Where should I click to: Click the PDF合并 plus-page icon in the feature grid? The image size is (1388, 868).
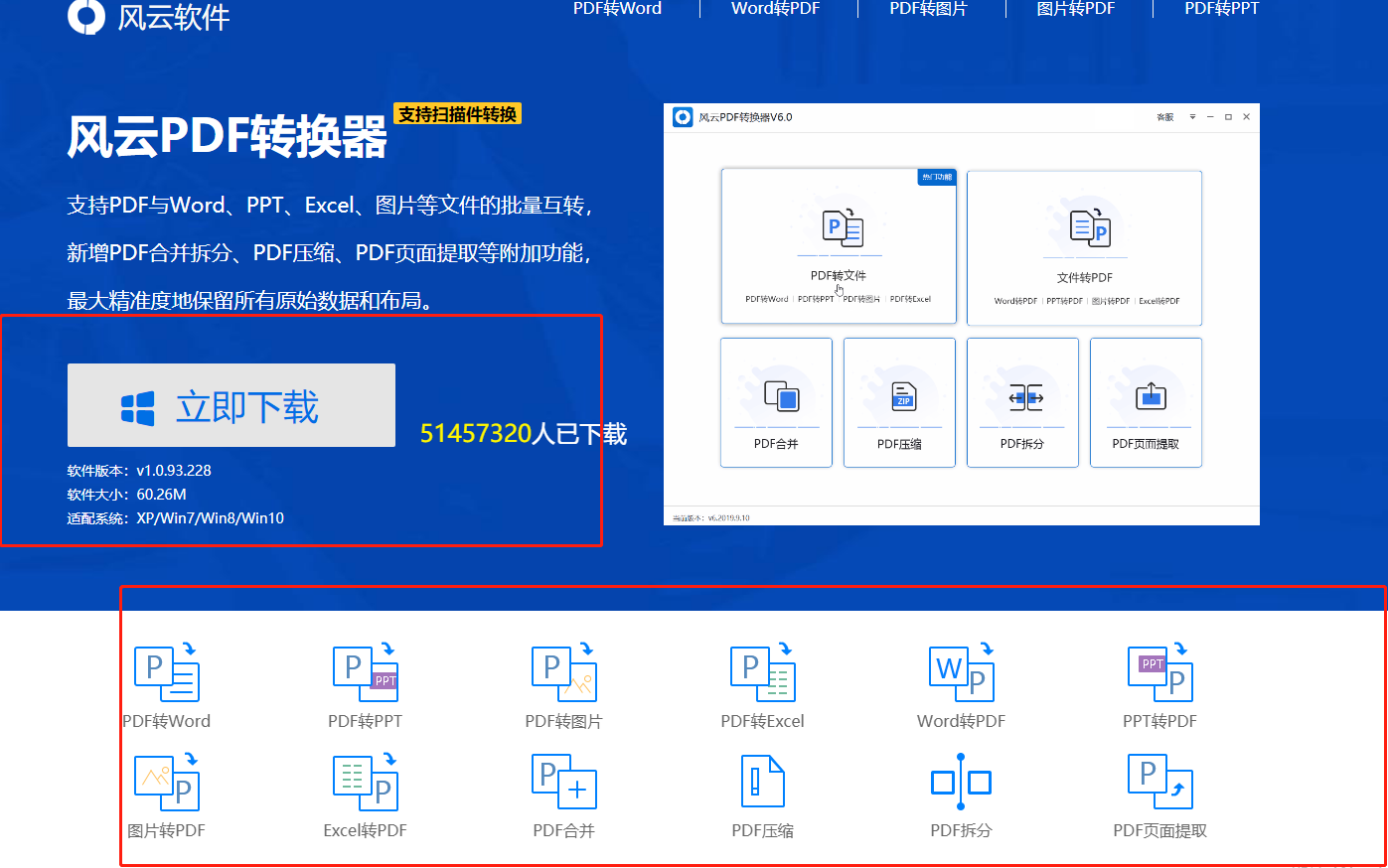point(564,782)
